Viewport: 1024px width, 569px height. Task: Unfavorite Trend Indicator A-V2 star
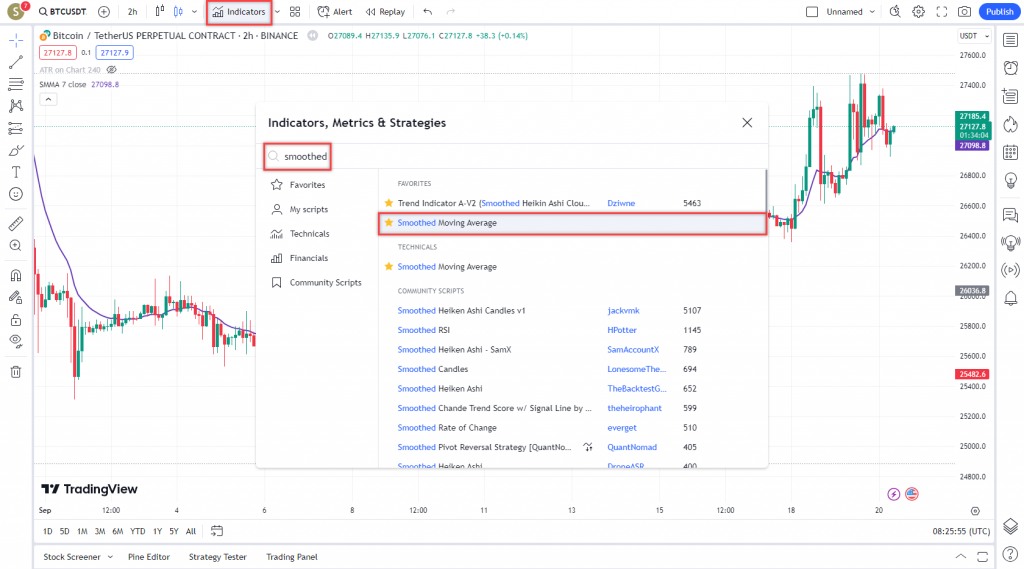389,203
